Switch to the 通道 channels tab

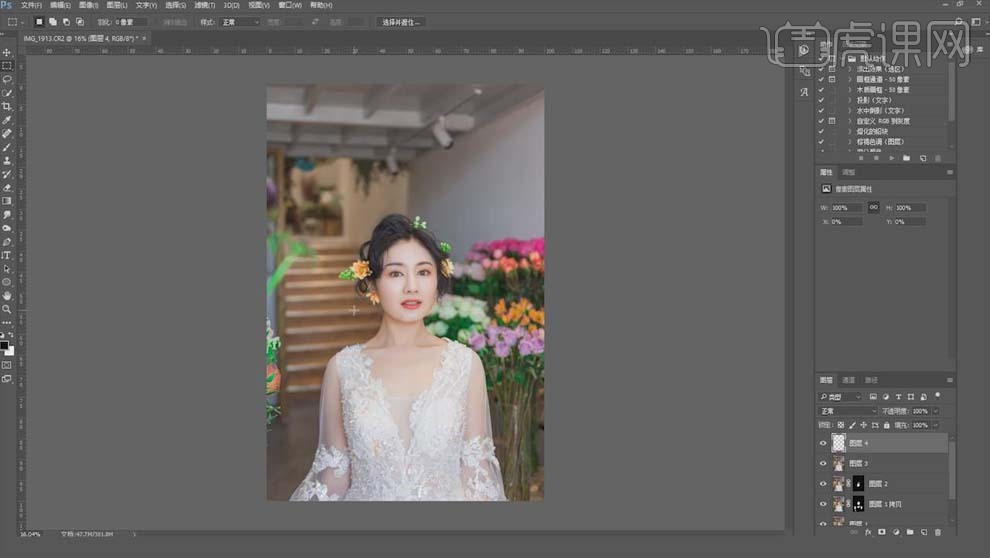click(848, 380)
